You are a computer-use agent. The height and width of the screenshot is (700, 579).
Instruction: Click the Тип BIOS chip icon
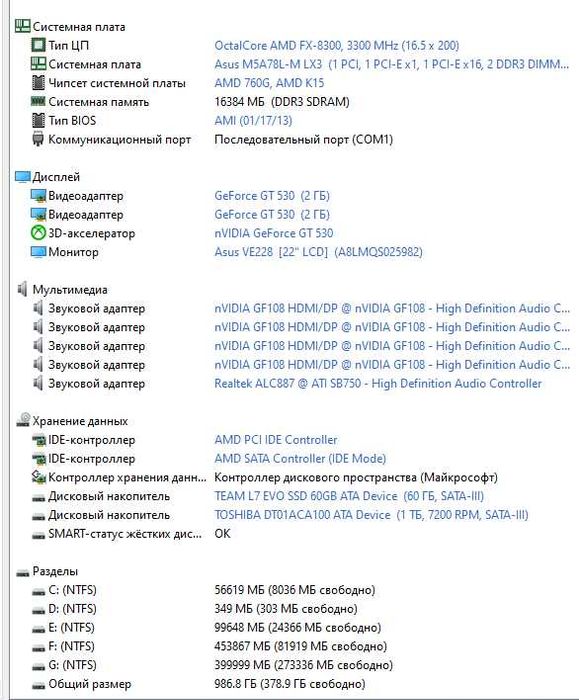38,120
